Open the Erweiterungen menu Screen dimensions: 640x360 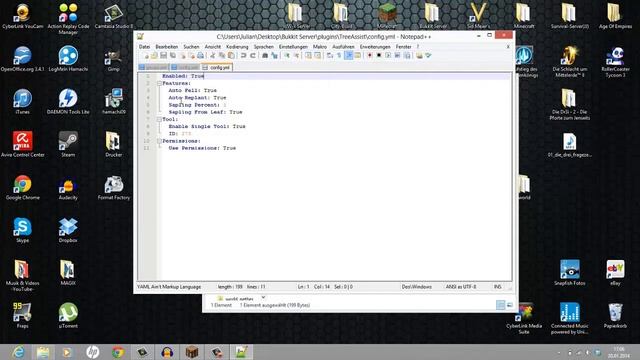(375, 47)
